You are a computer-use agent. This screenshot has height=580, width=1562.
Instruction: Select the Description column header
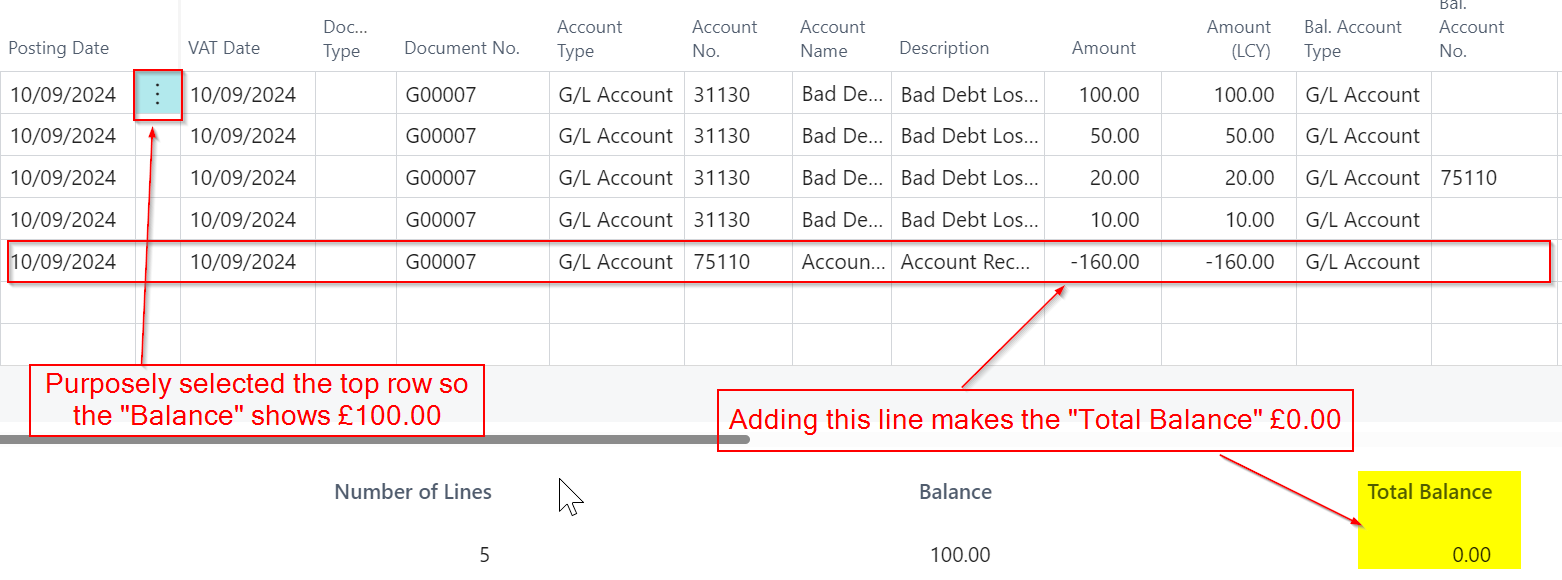[x=943, y=48]
